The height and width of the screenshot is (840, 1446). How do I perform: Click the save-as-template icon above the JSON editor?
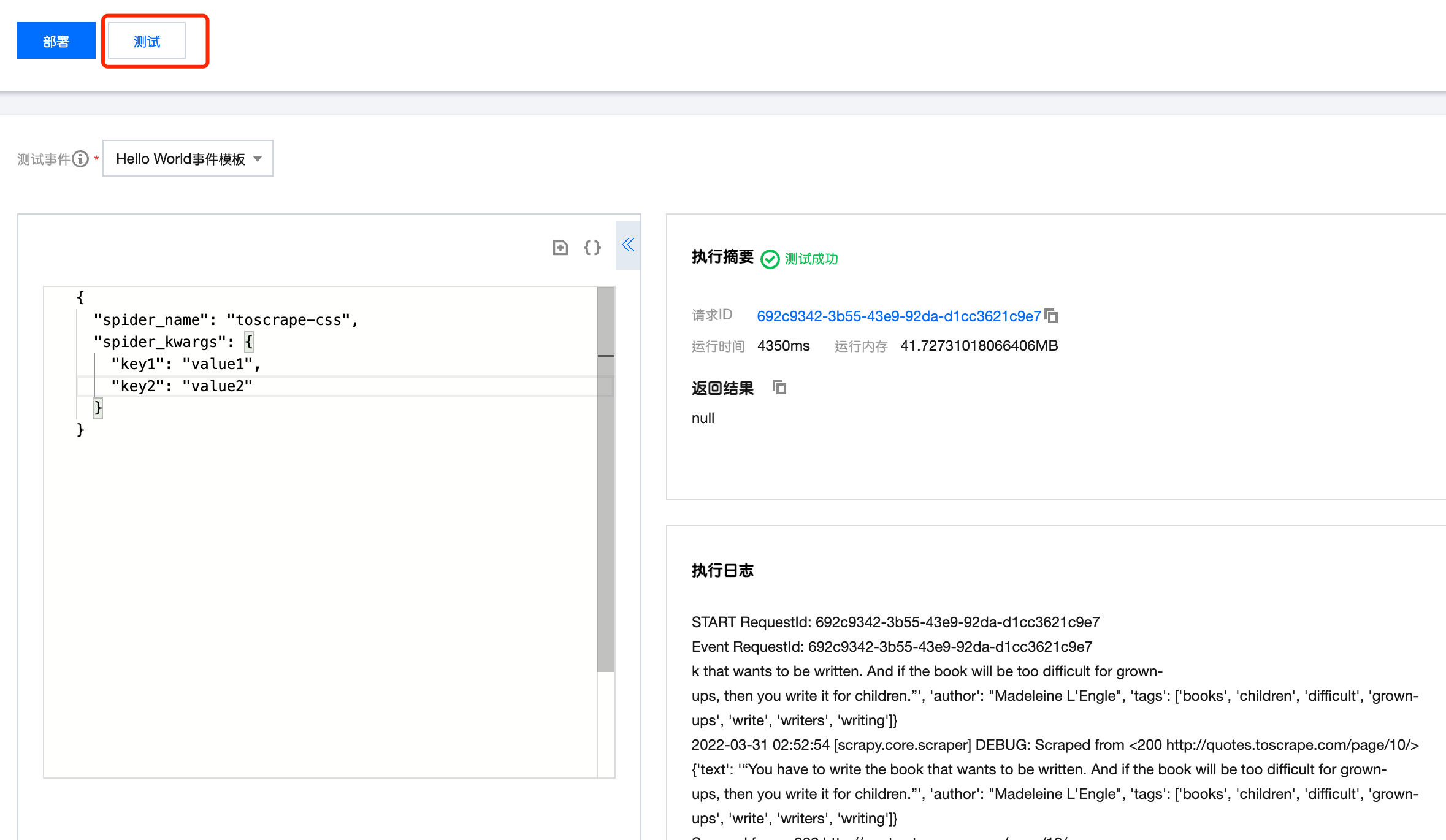click(559, 248)
